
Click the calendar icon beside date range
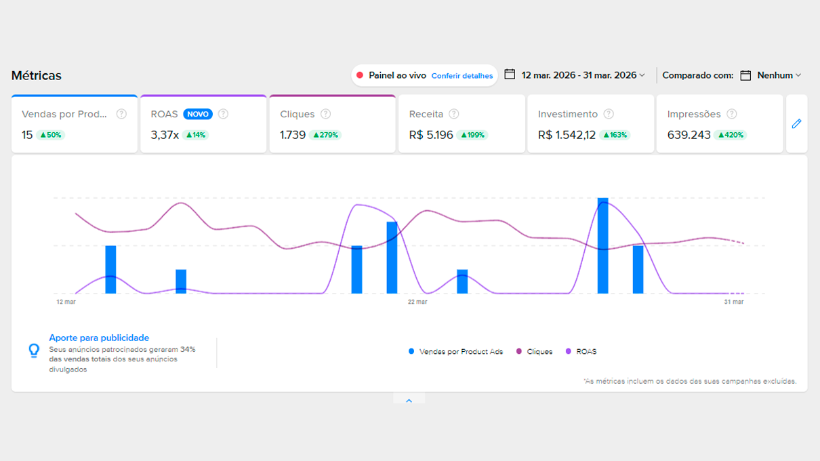pos(509,75)
